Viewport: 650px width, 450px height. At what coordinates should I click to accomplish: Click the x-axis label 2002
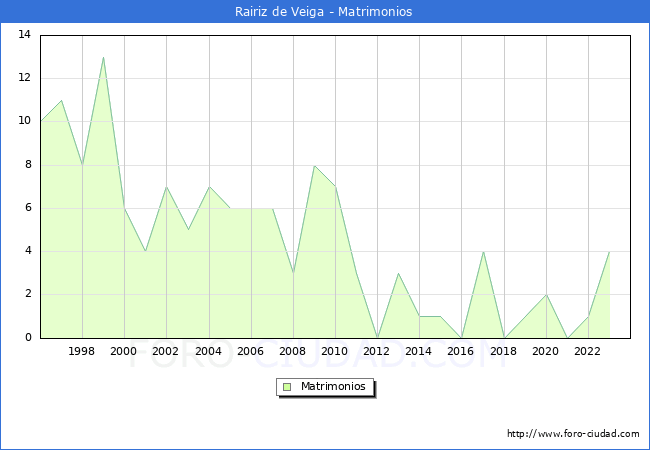click(165, 351)
